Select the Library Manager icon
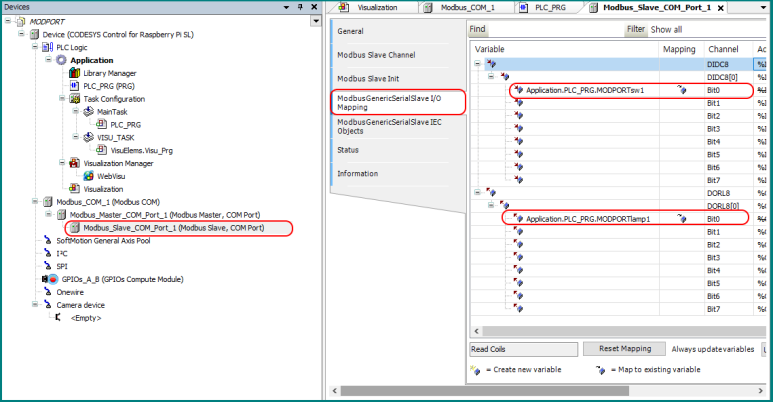Screen dimensions: 773x402 [74, 73]
